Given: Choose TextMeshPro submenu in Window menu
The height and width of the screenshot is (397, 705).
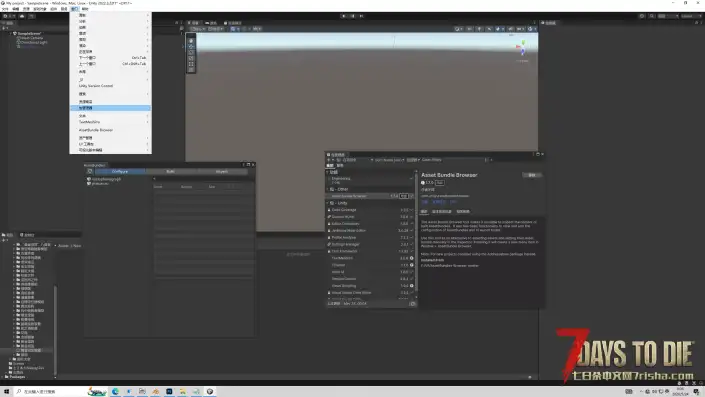Looking at the screenshot, I should [x=111, y=122].
